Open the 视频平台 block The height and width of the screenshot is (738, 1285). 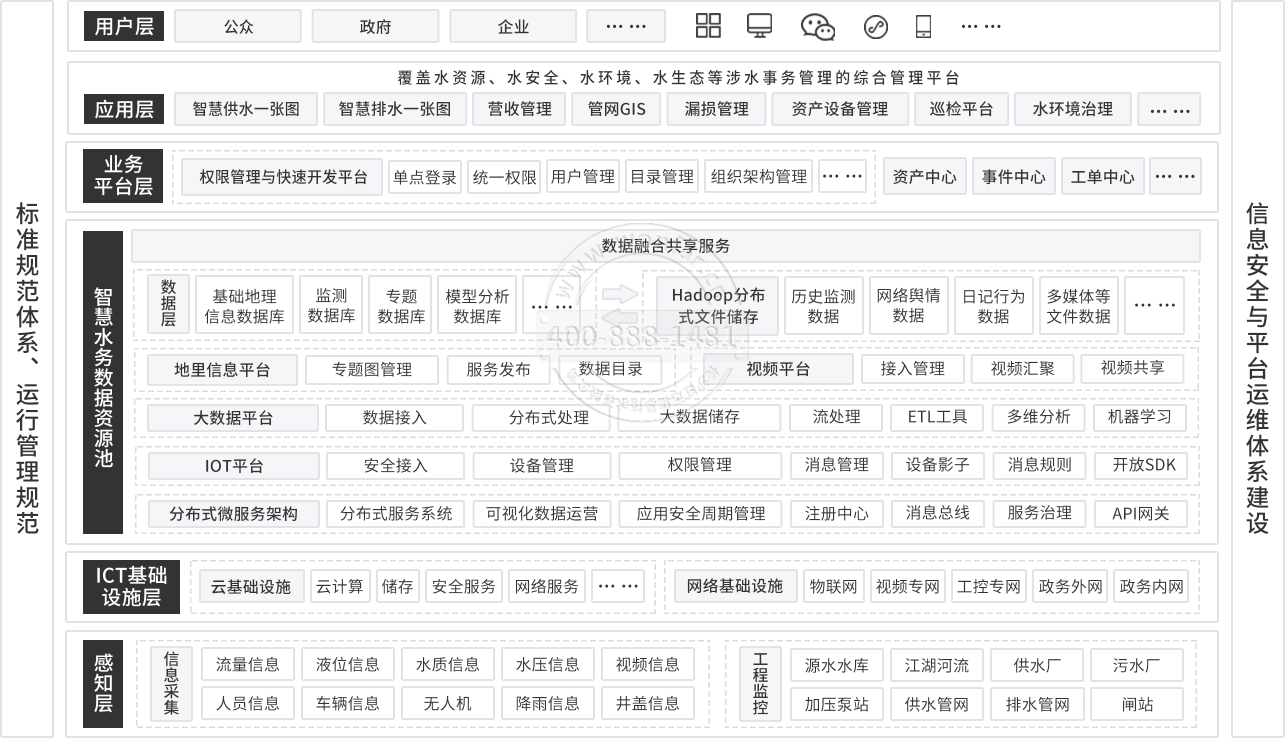point(777,369)
